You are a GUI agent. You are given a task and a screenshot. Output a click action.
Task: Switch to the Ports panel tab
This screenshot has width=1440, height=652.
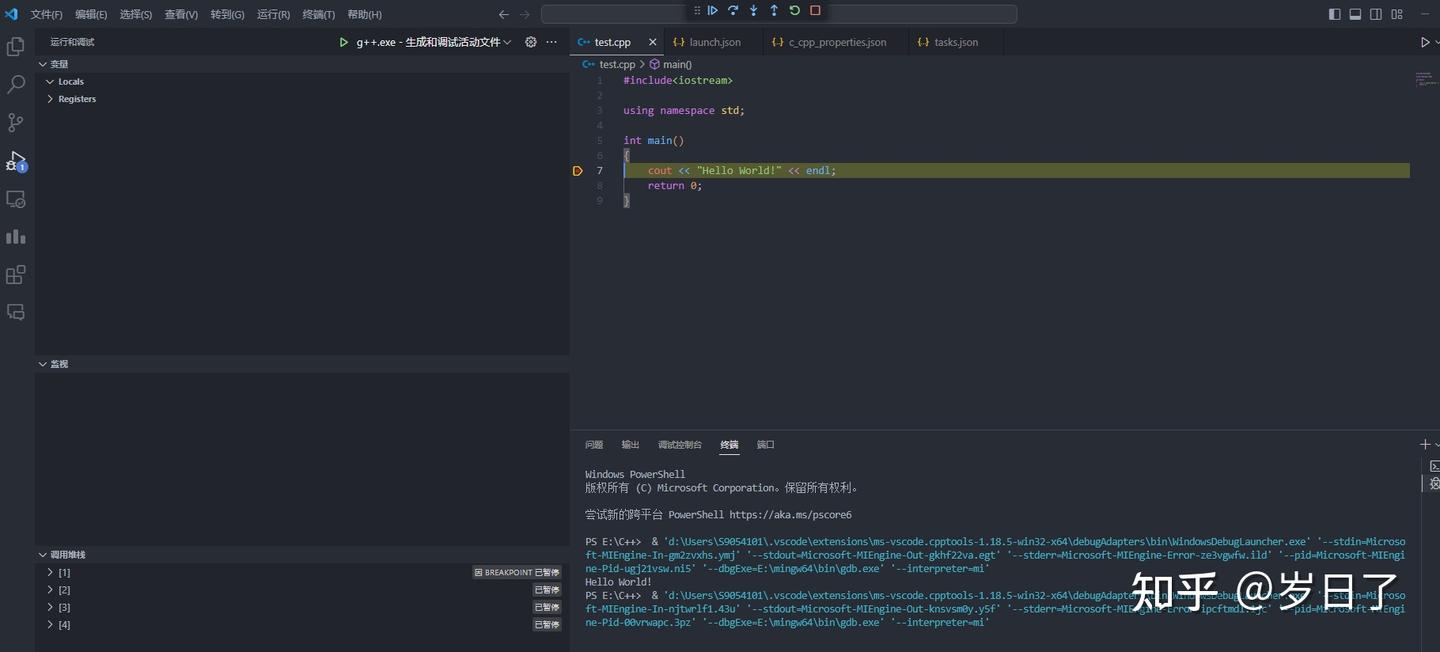765,444
